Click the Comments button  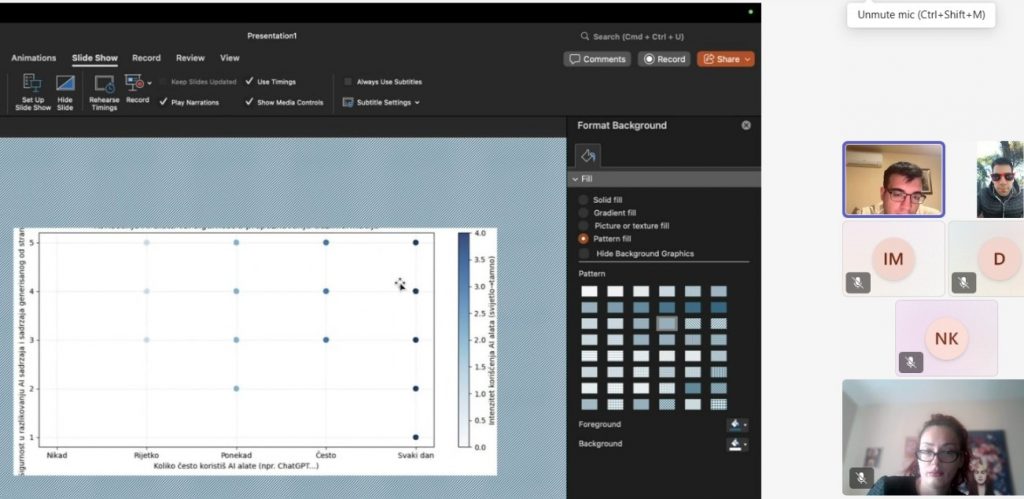[597, 59]
